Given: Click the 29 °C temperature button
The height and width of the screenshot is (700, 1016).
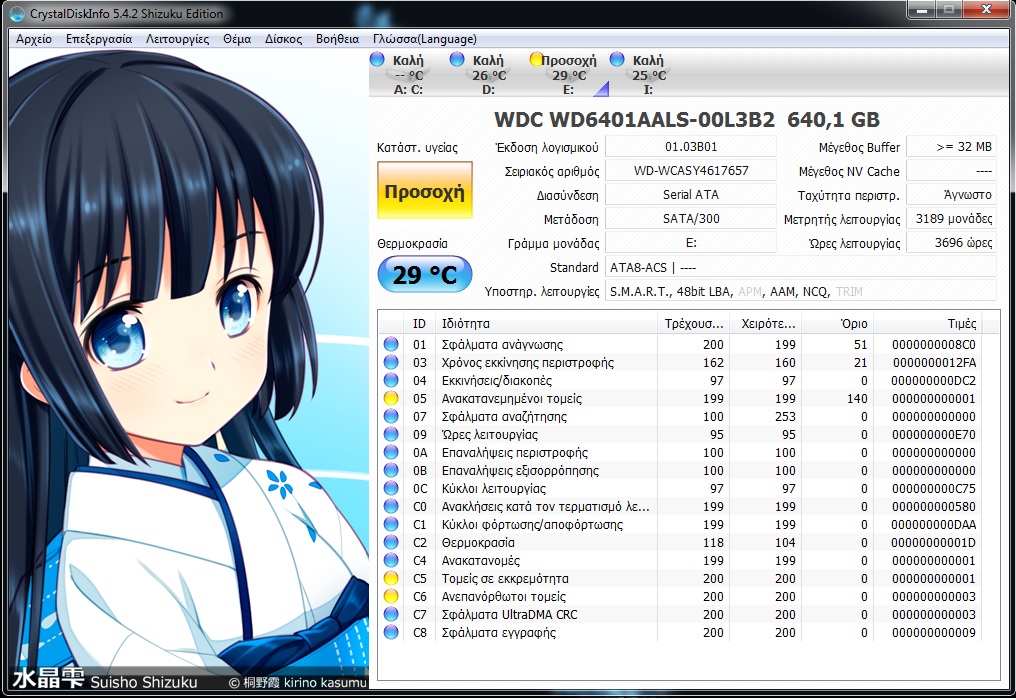Looking at the screenshot, I should (424, 274).
